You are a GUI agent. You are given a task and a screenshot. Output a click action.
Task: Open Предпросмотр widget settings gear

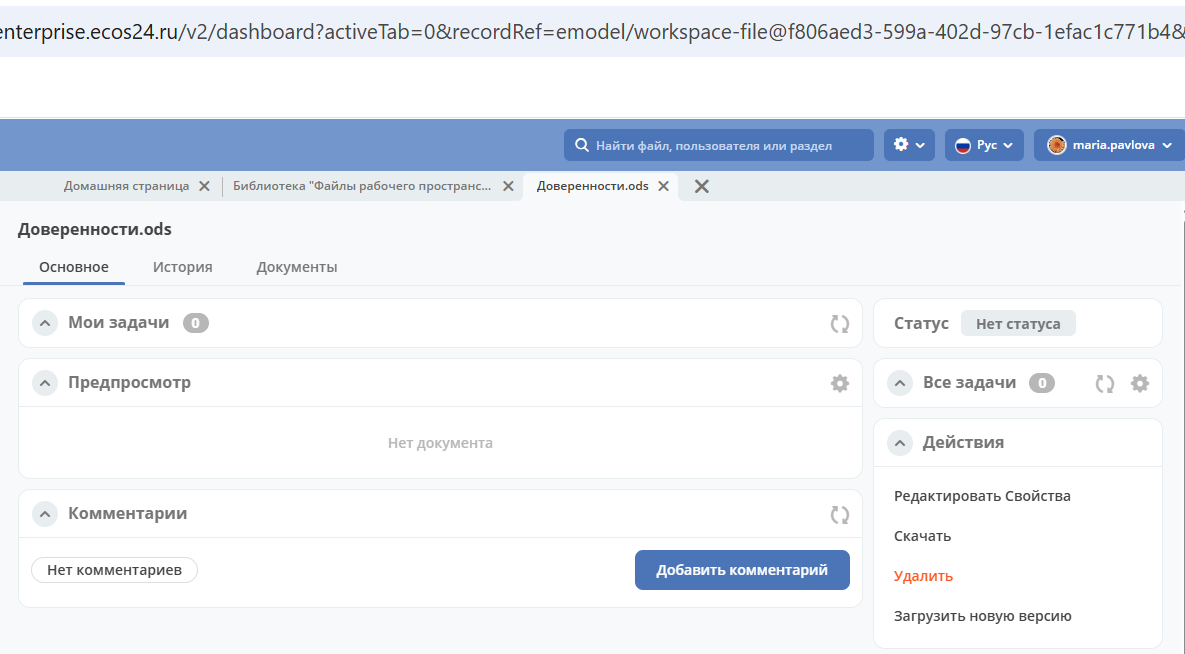tap(839, 383)
